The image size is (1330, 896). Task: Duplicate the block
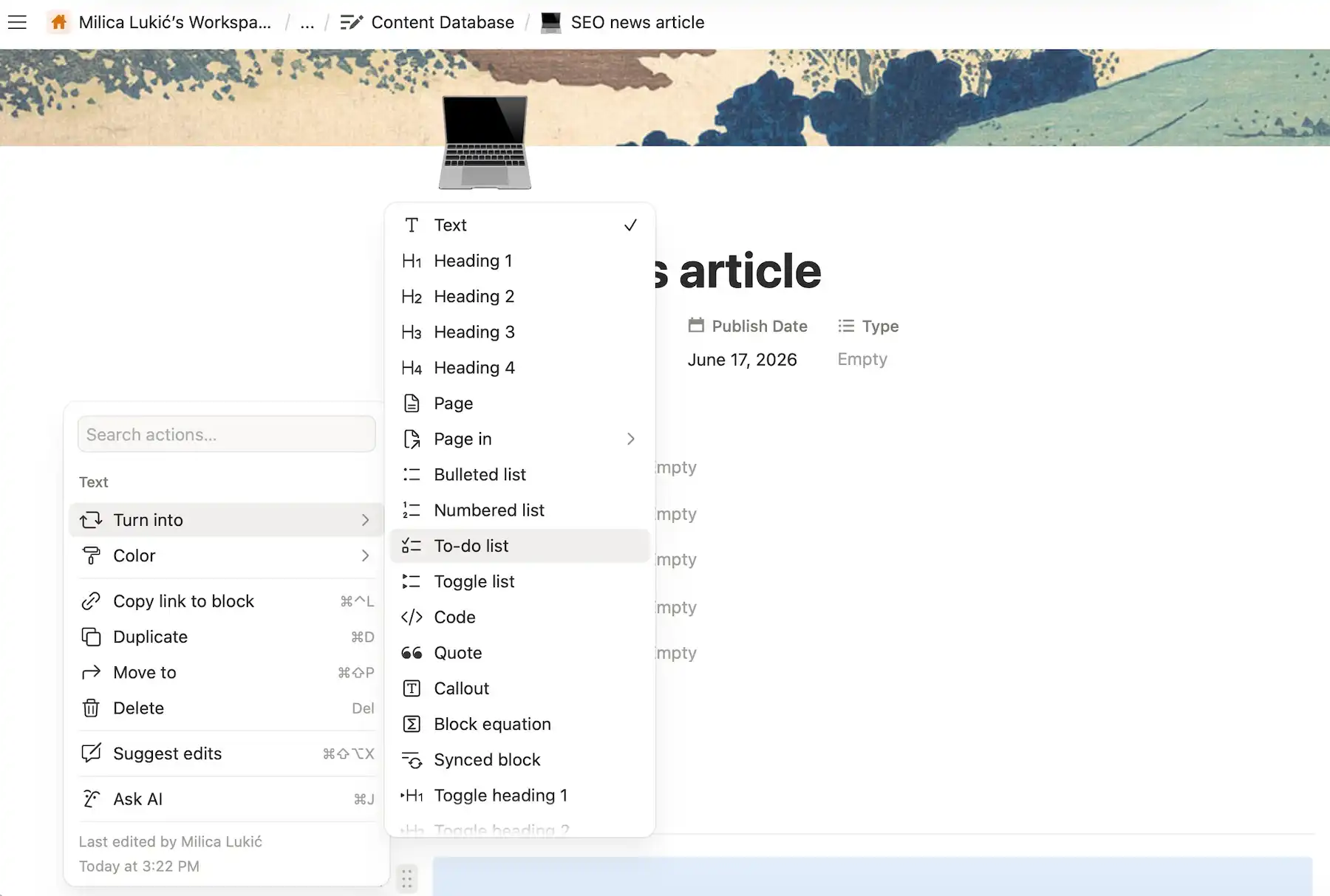[x=226, y=637]
